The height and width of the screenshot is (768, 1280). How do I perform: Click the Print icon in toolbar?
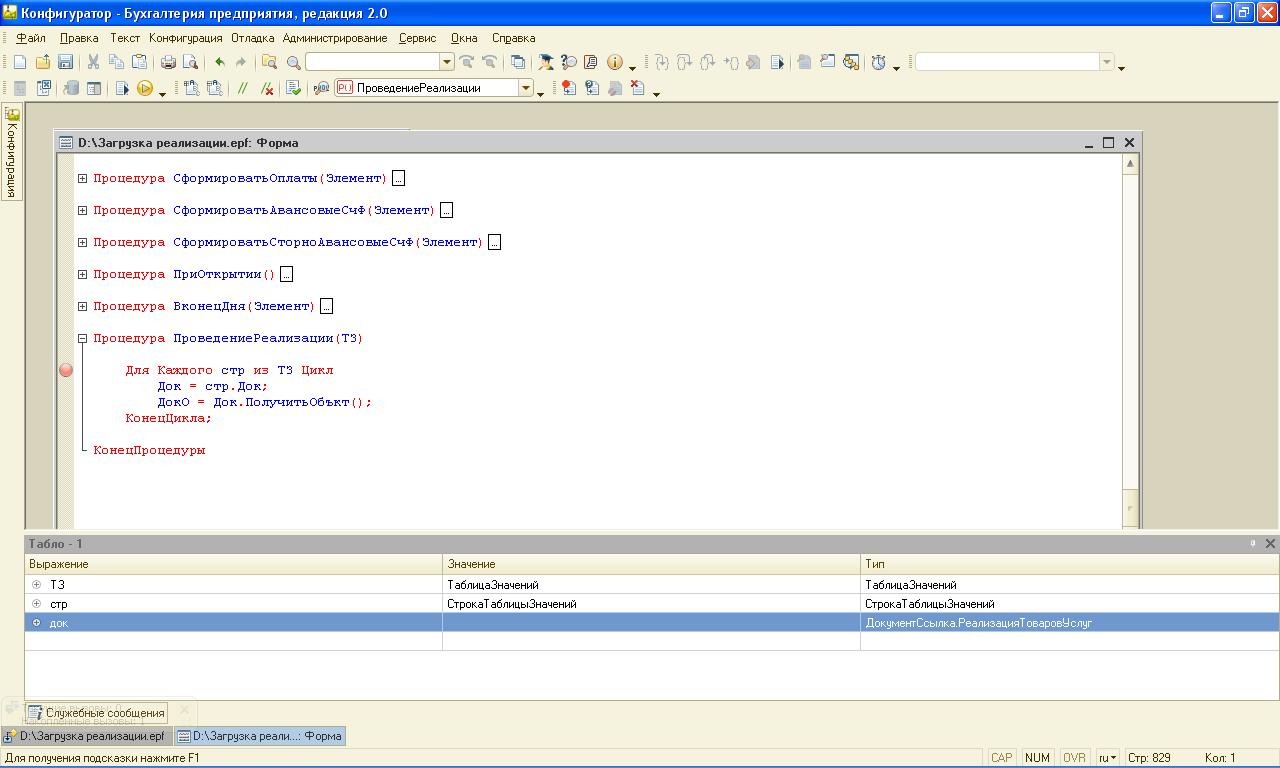(168, 62)
